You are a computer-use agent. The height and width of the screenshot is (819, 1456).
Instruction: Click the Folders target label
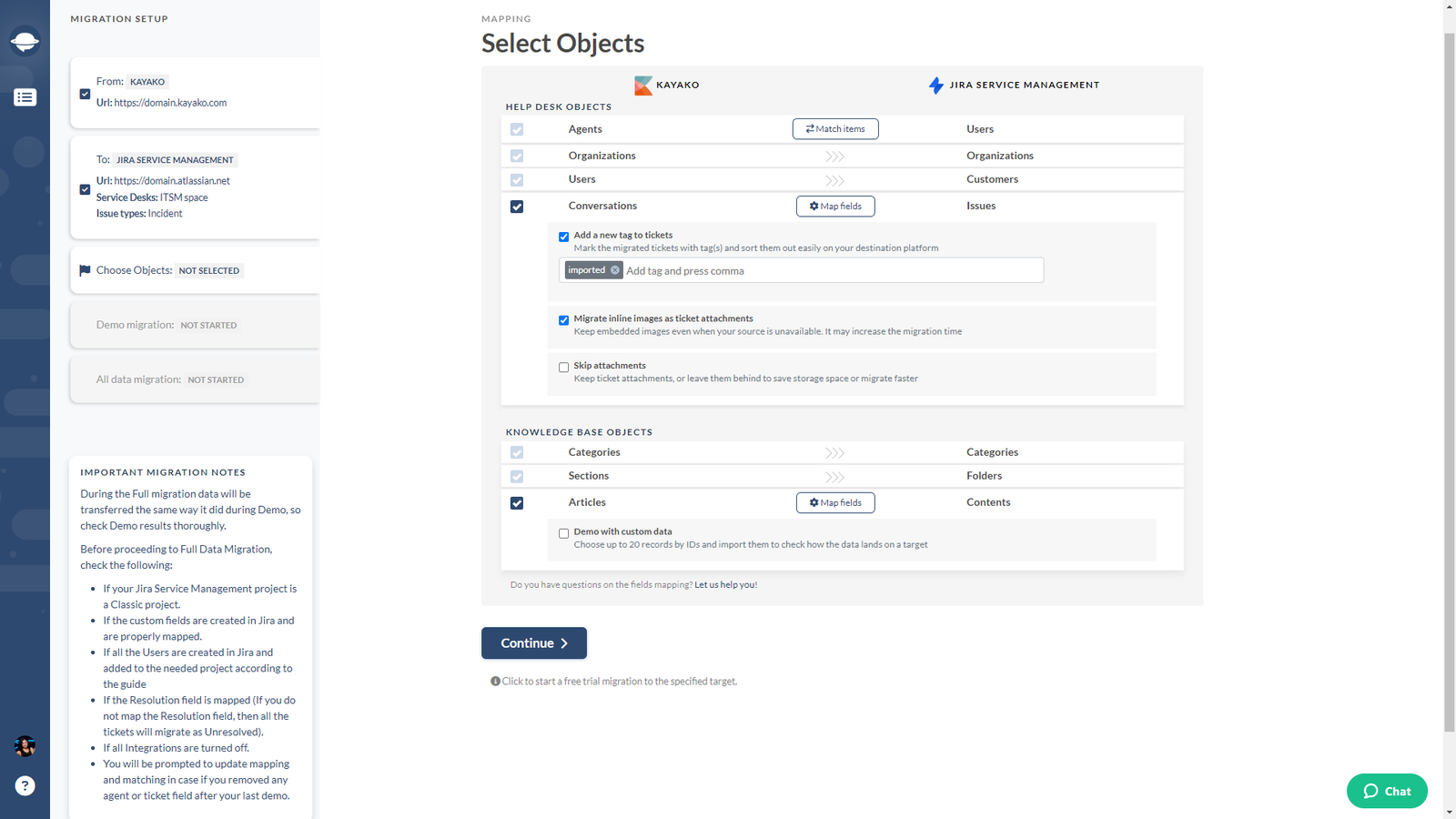coord(984,476)
